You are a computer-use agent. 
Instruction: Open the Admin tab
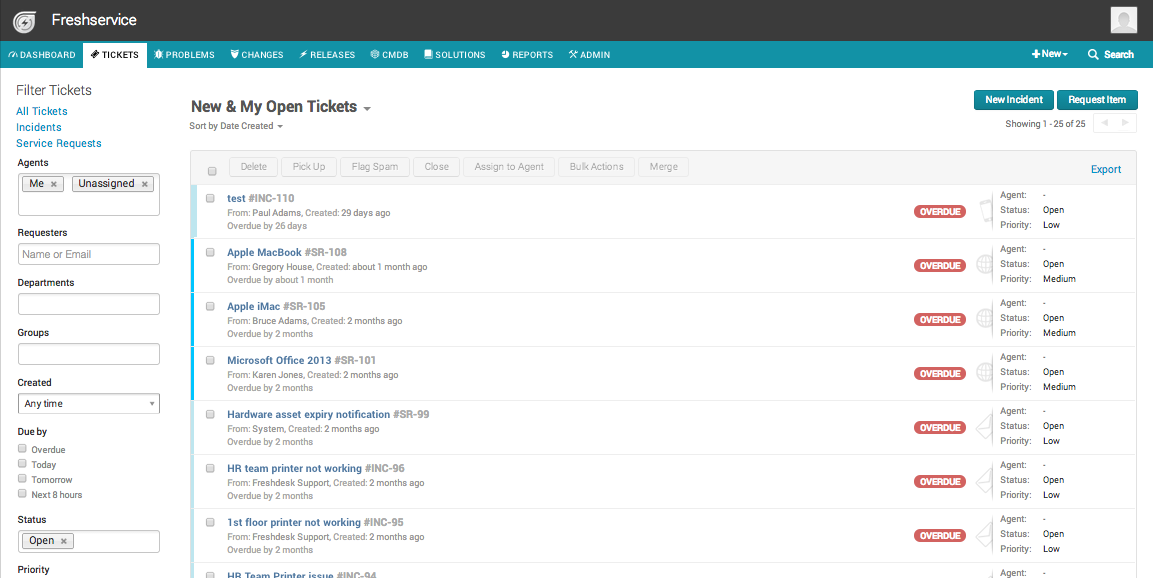tap(589, 54)
